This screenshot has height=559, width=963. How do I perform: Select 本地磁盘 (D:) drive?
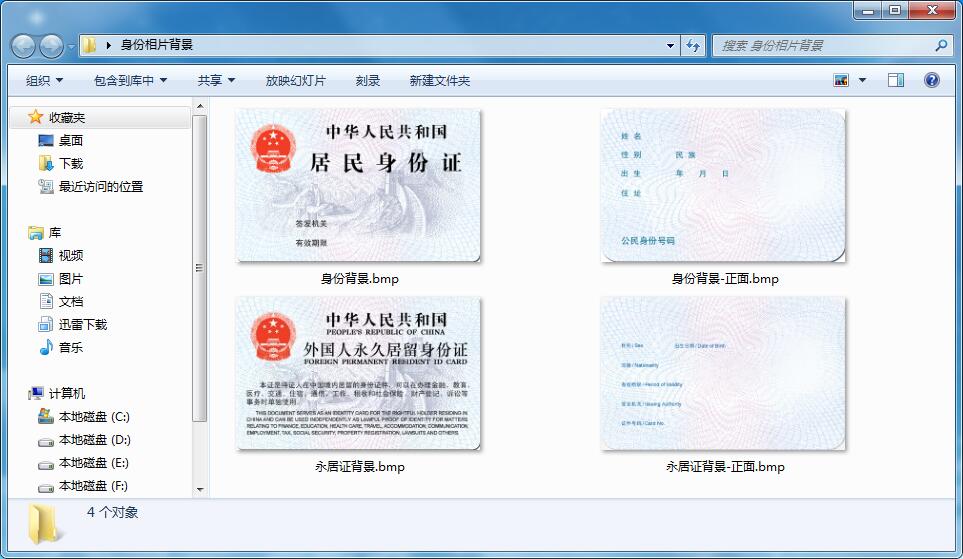click(x=94, y=439)
